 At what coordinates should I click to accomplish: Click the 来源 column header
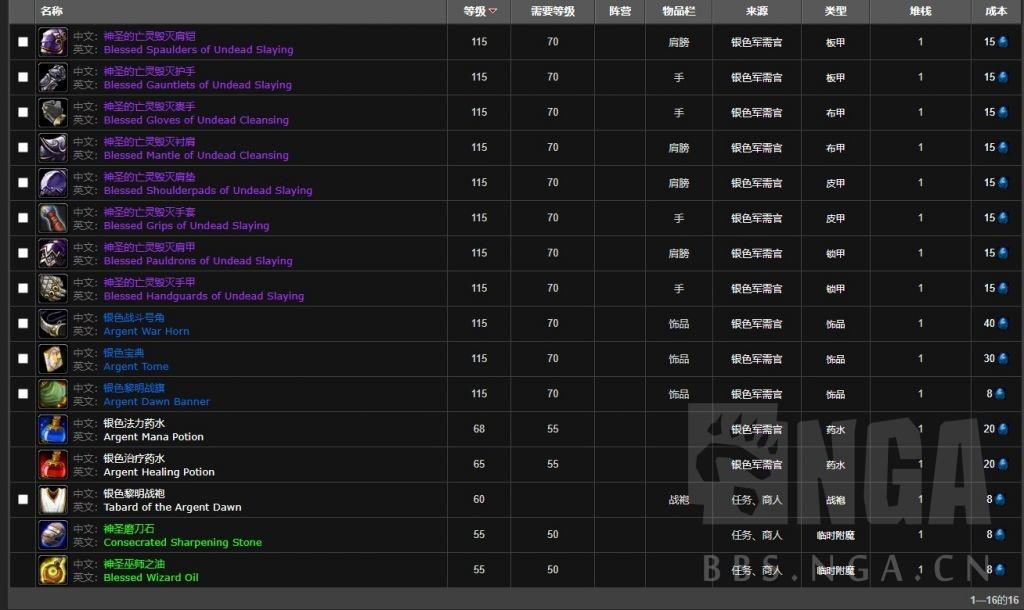tap(757, 11)
